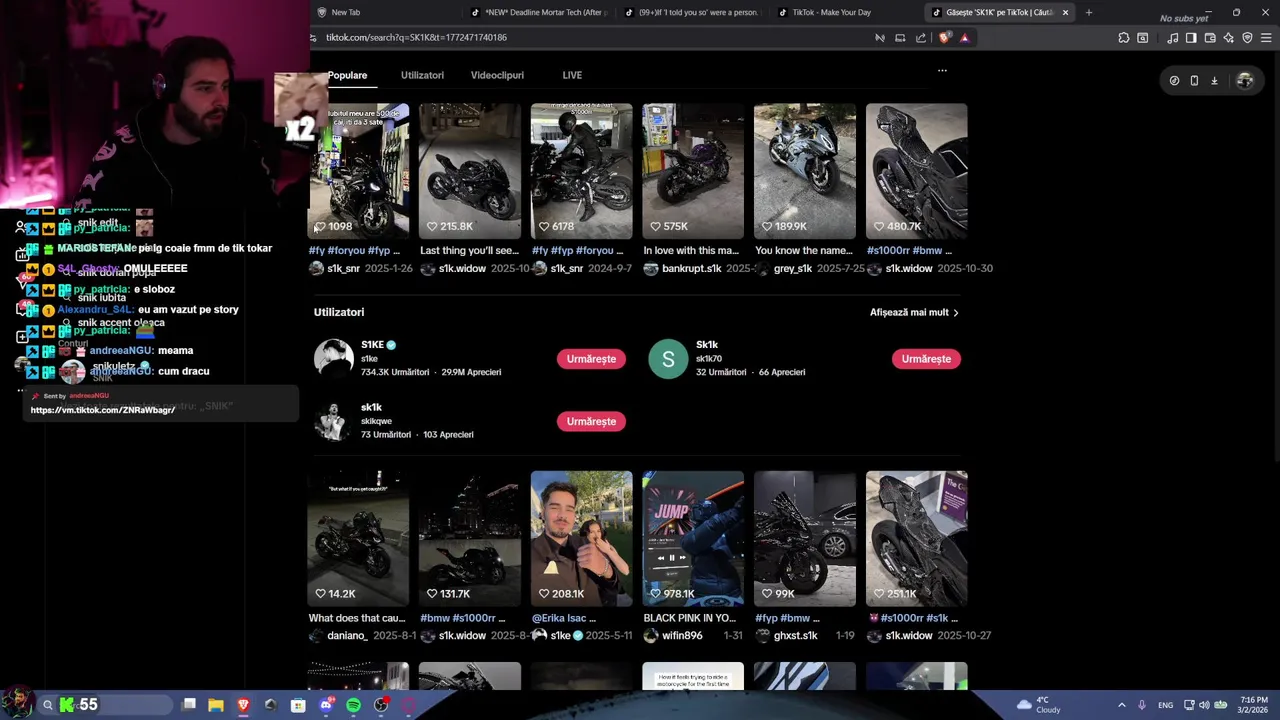Screen dimensions: 1280x720
Task: Follow Sk1k with Urmărește button
Action: (926, 359)
